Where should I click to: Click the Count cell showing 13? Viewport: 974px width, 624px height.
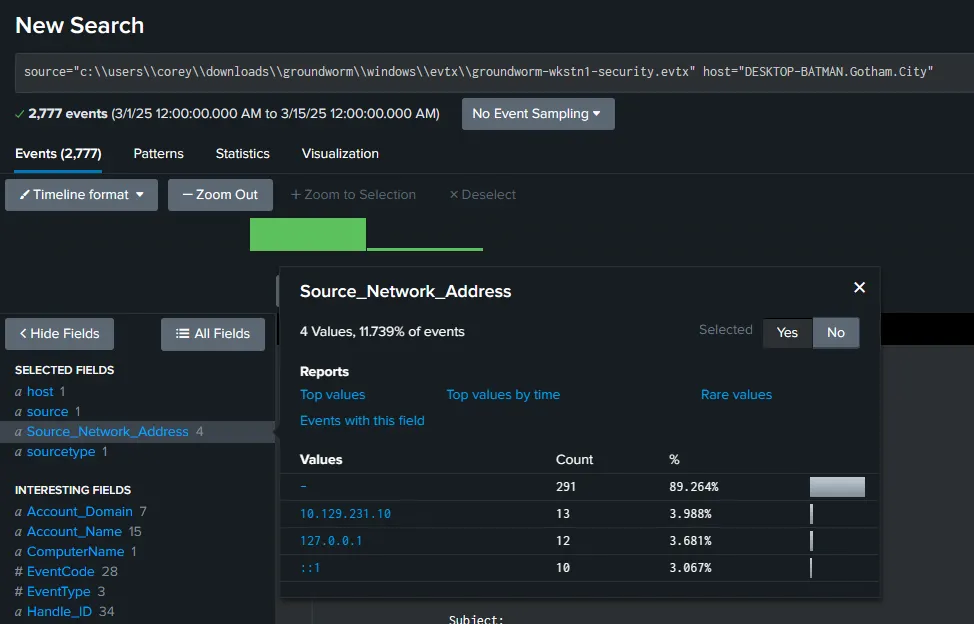[563, 514]
